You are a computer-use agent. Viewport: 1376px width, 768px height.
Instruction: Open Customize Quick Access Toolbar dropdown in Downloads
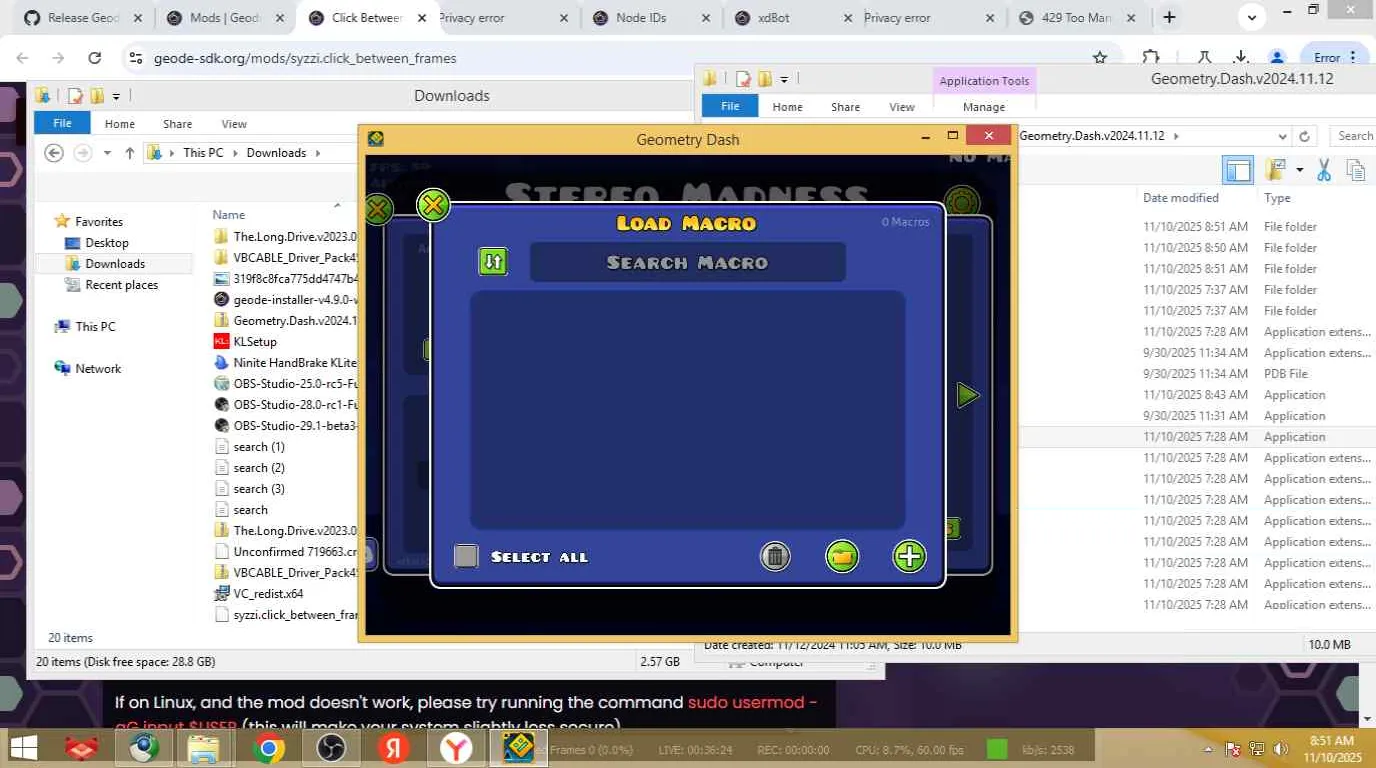point(116,96)
